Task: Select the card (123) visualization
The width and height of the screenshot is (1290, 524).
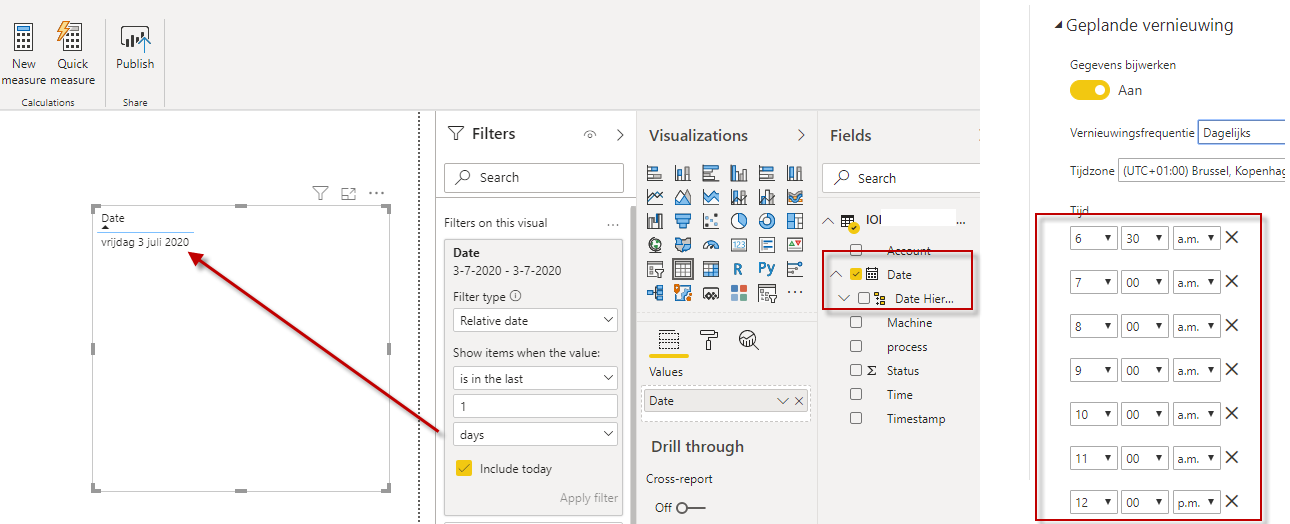Action: (739, 244)
